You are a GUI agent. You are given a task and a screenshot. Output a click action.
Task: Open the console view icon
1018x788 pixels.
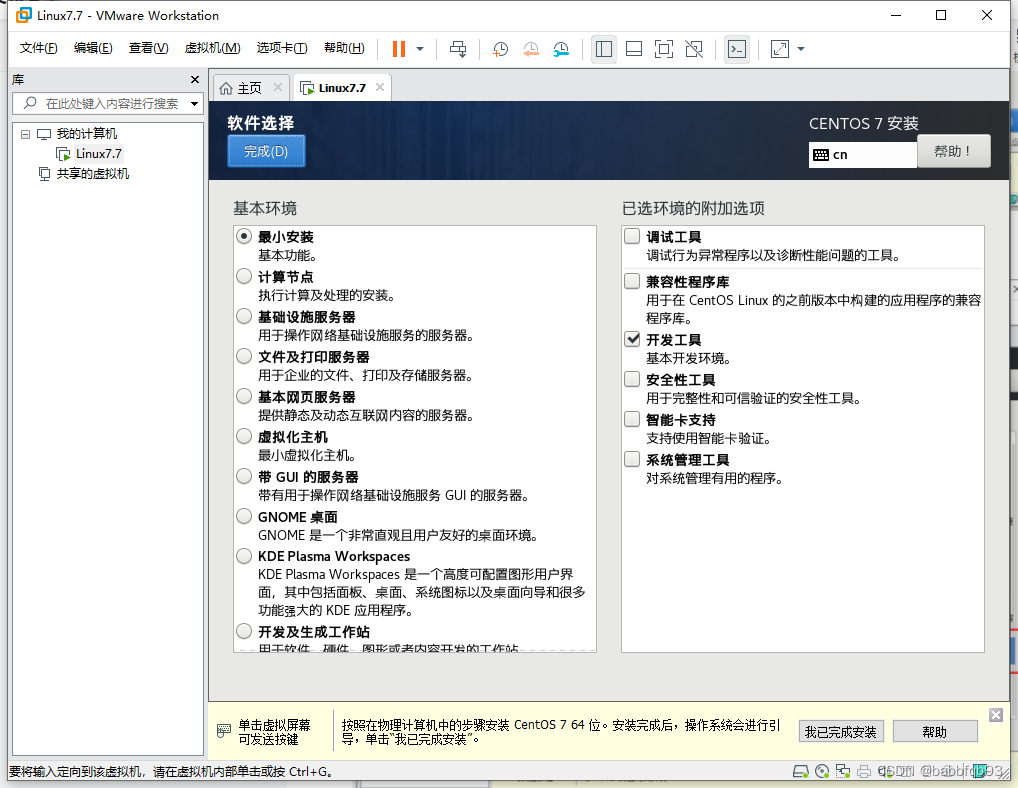tap(737, 49)
